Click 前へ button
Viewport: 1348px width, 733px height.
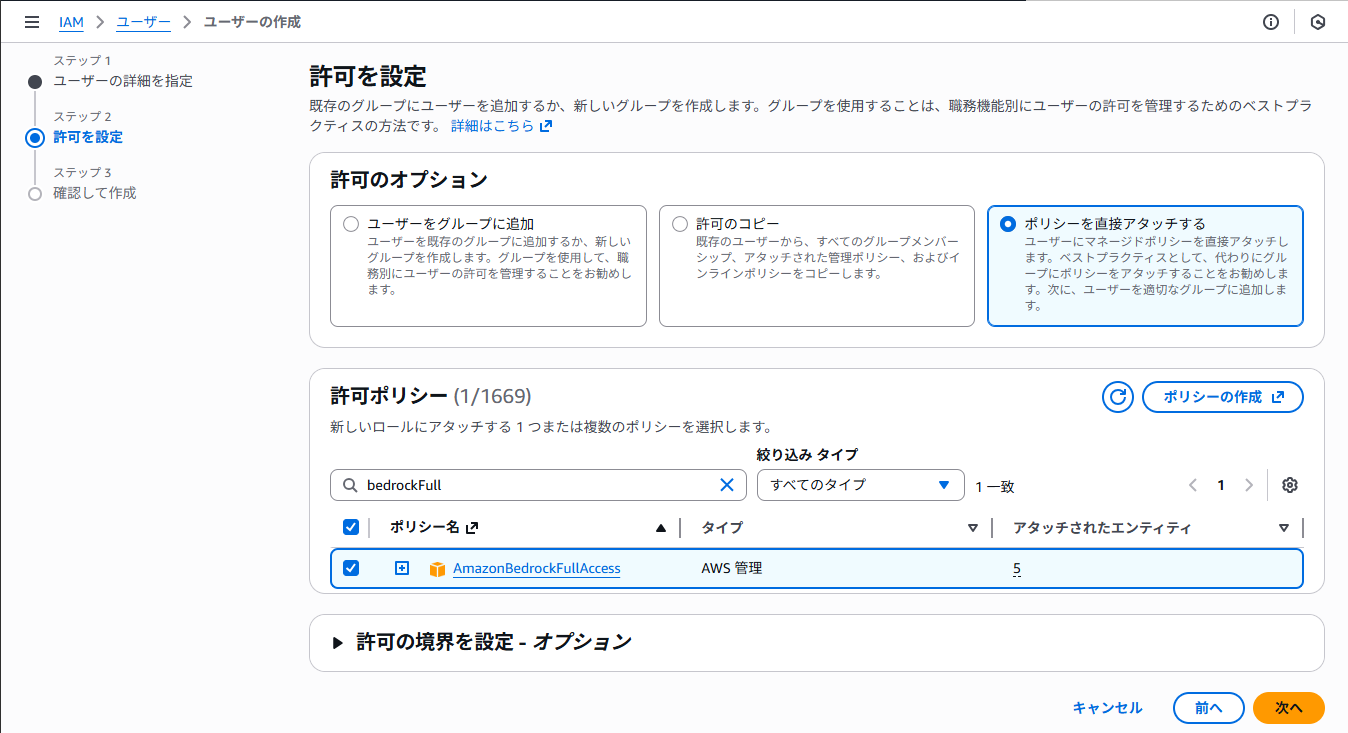point(1209,708)
